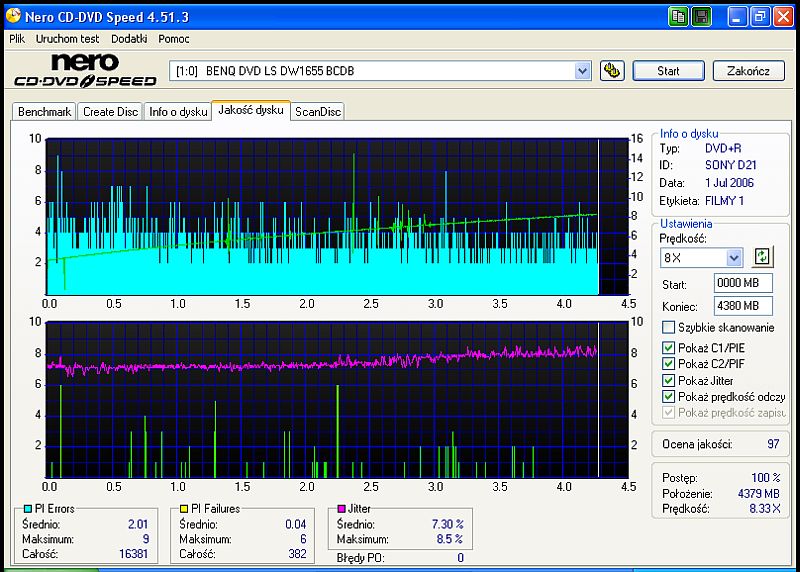
Task: Toggle Pokaż Jitter checkbox
Action: 668,381
